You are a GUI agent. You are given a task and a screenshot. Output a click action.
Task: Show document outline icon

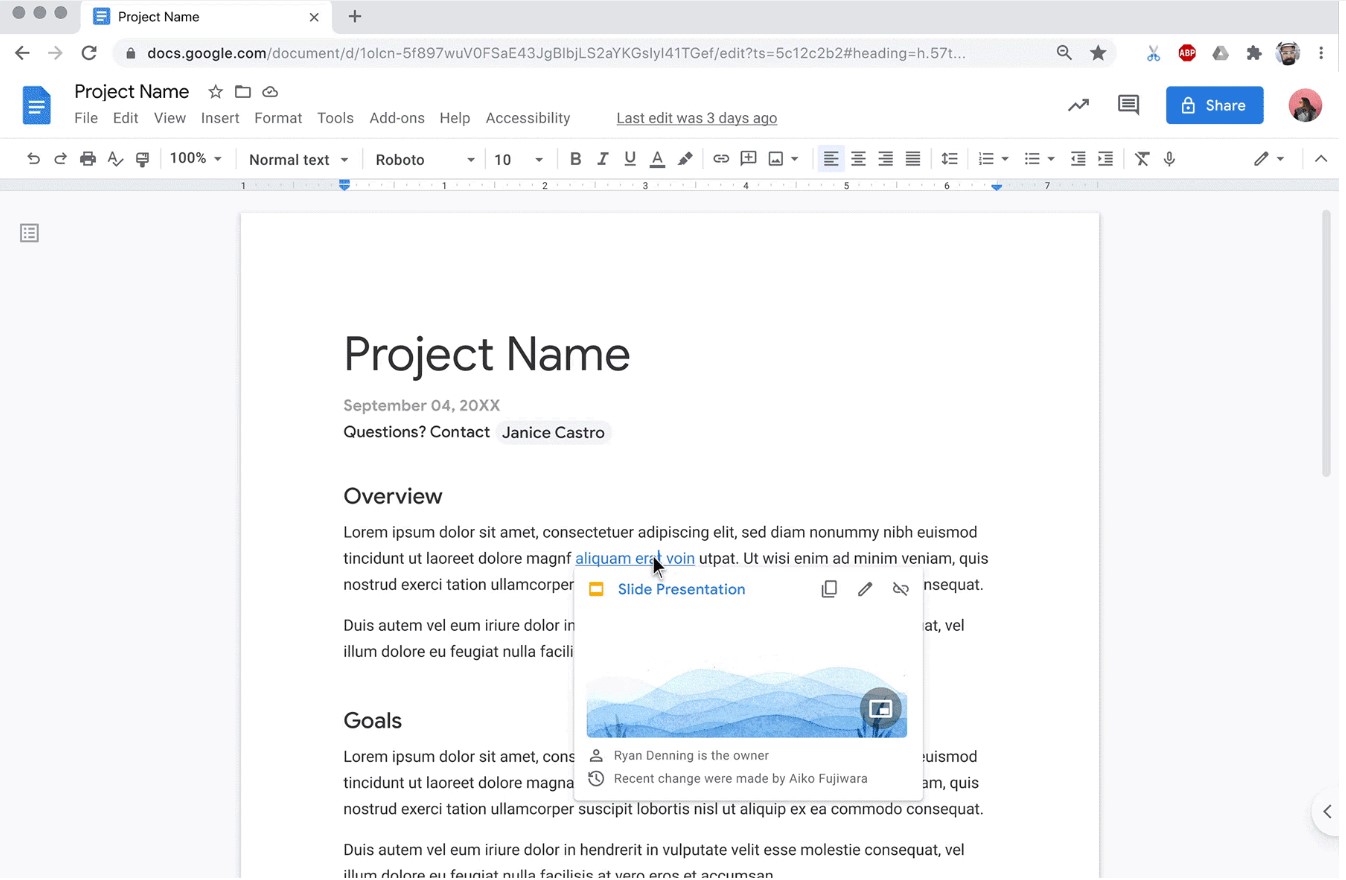point(30,233)
